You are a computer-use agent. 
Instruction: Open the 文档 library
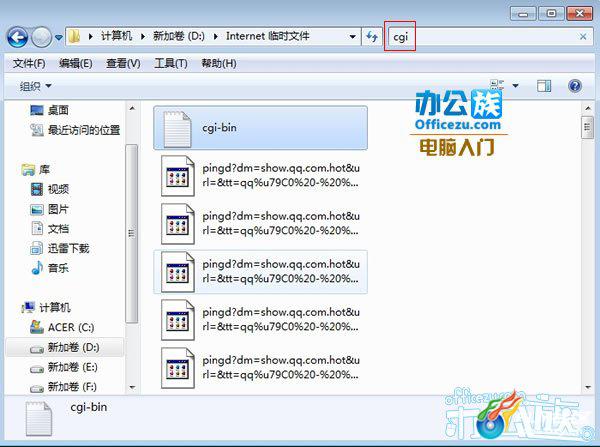click(x=58, y=229)
